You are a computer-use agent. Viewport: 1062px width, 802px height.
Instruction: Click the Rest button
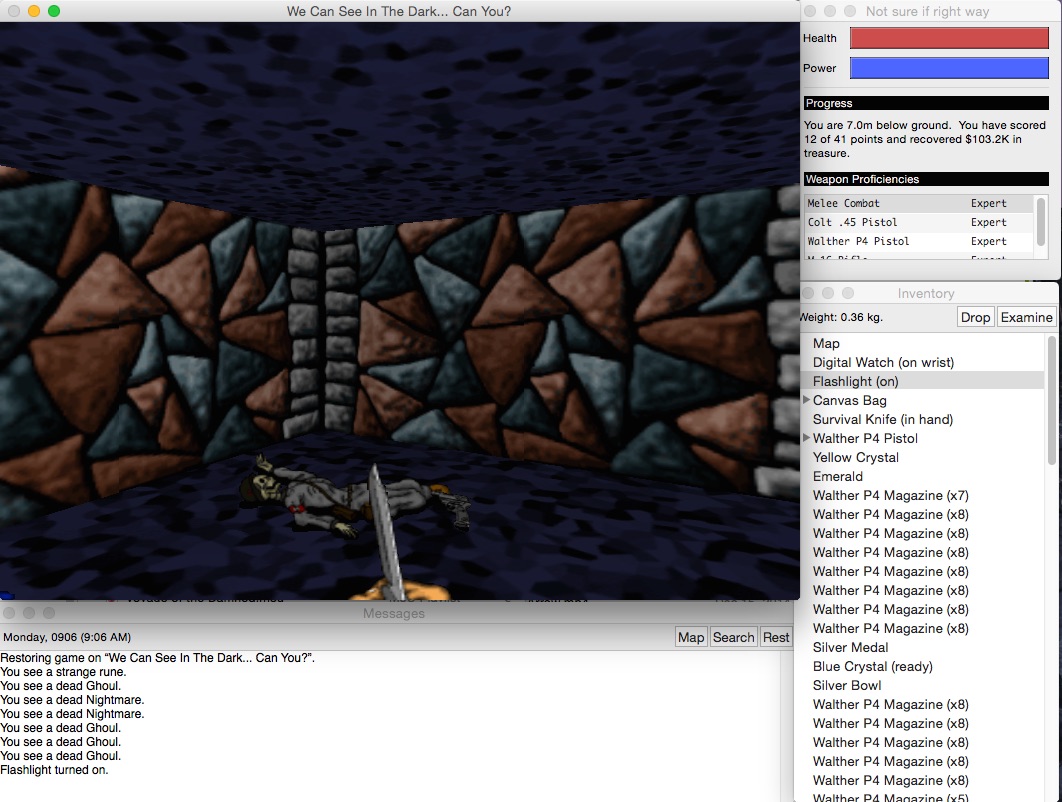[776, 637]
